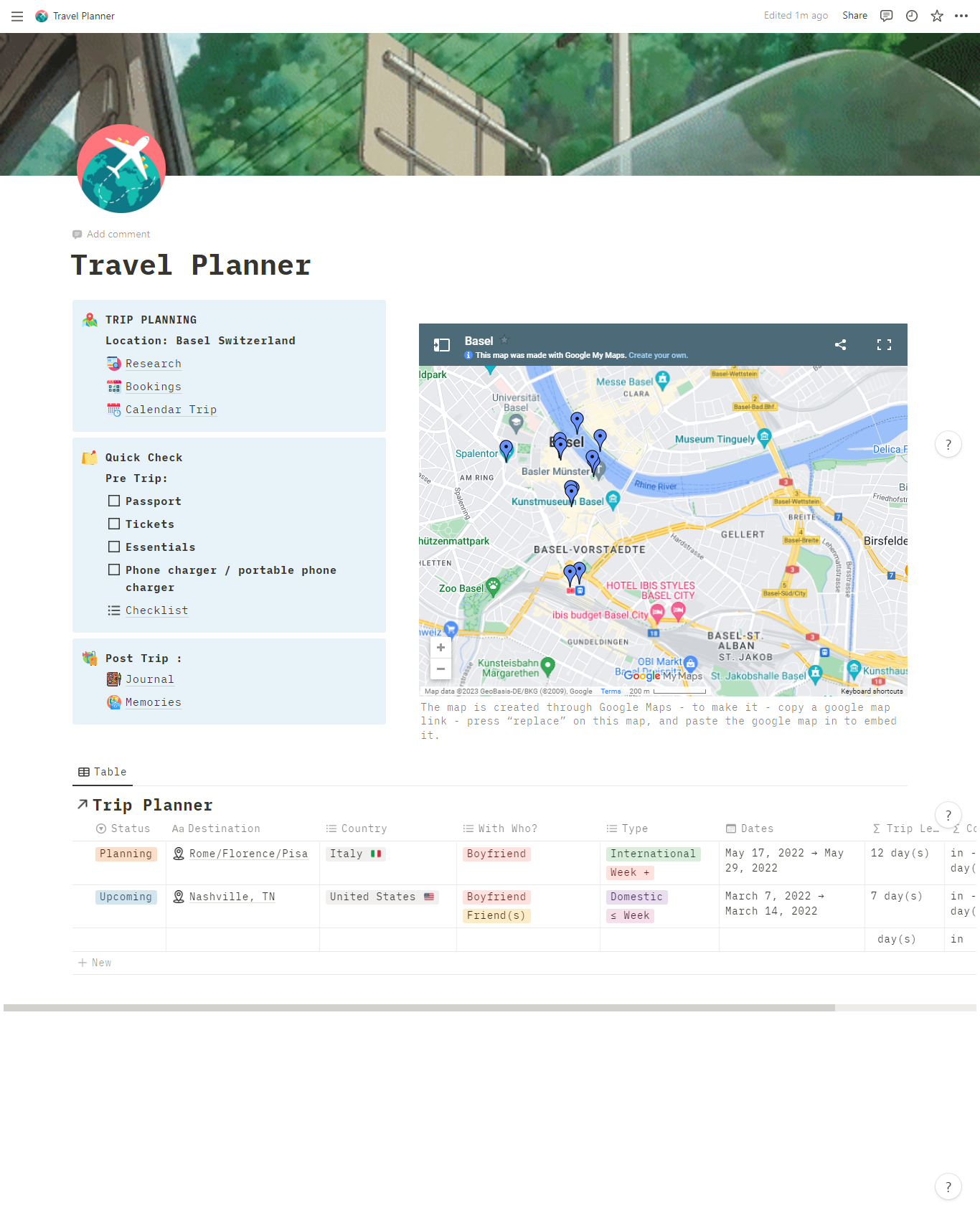Click Add comment under the page icon
This screenshot has height=1218, width=980.
(x=111, y=234)
